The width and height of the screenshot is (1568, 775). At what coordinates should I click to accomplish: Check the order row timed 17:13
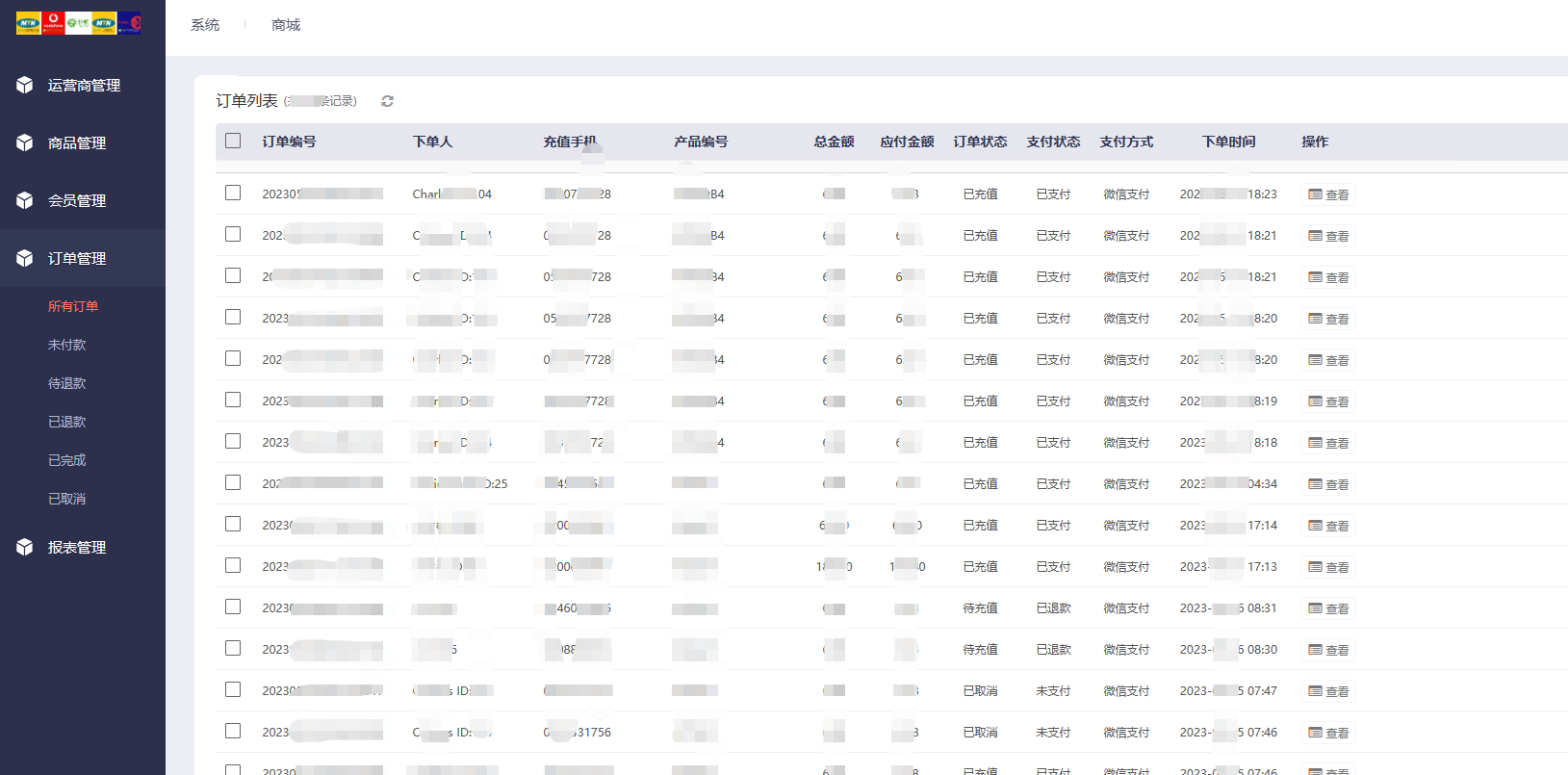pos(233,565)
